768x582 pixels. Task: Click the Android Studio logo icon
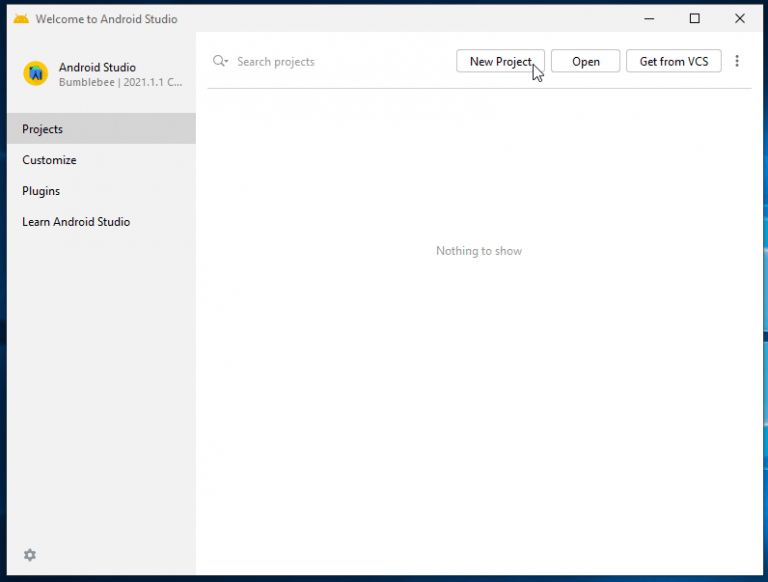(36, 73)
